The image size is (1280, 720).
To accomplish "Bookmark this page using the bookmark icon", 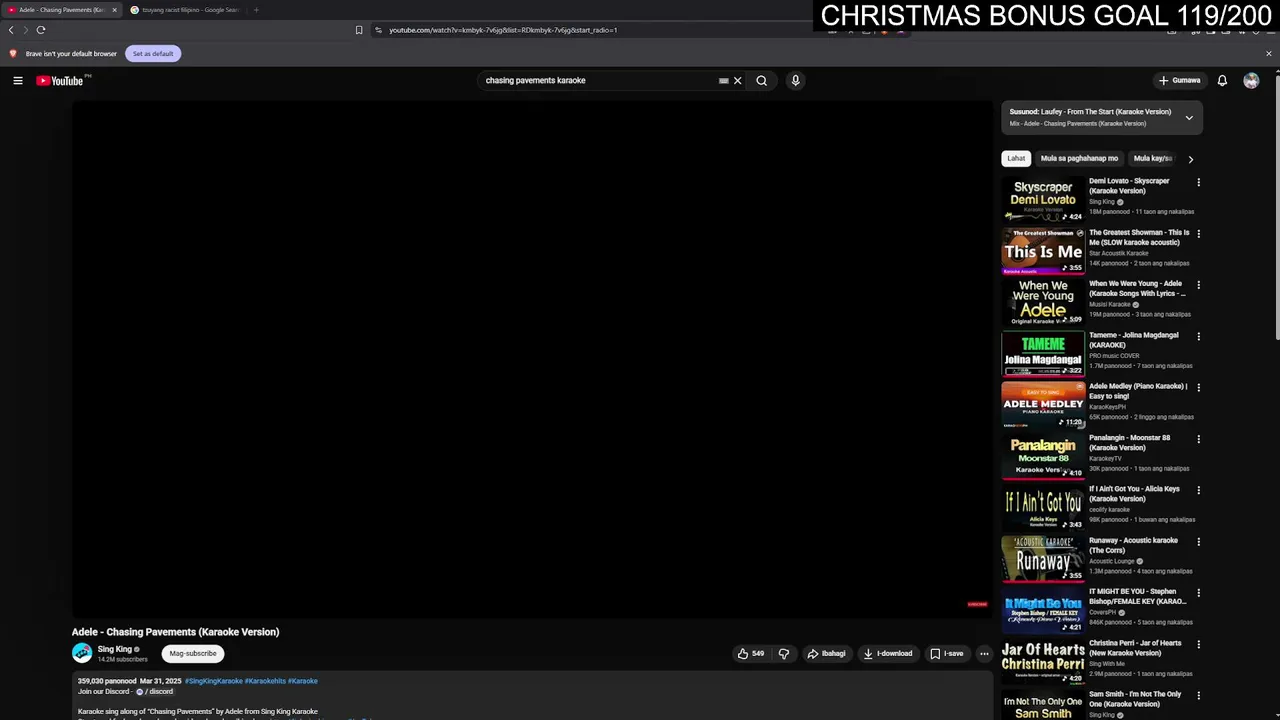I will coord(359,30).
